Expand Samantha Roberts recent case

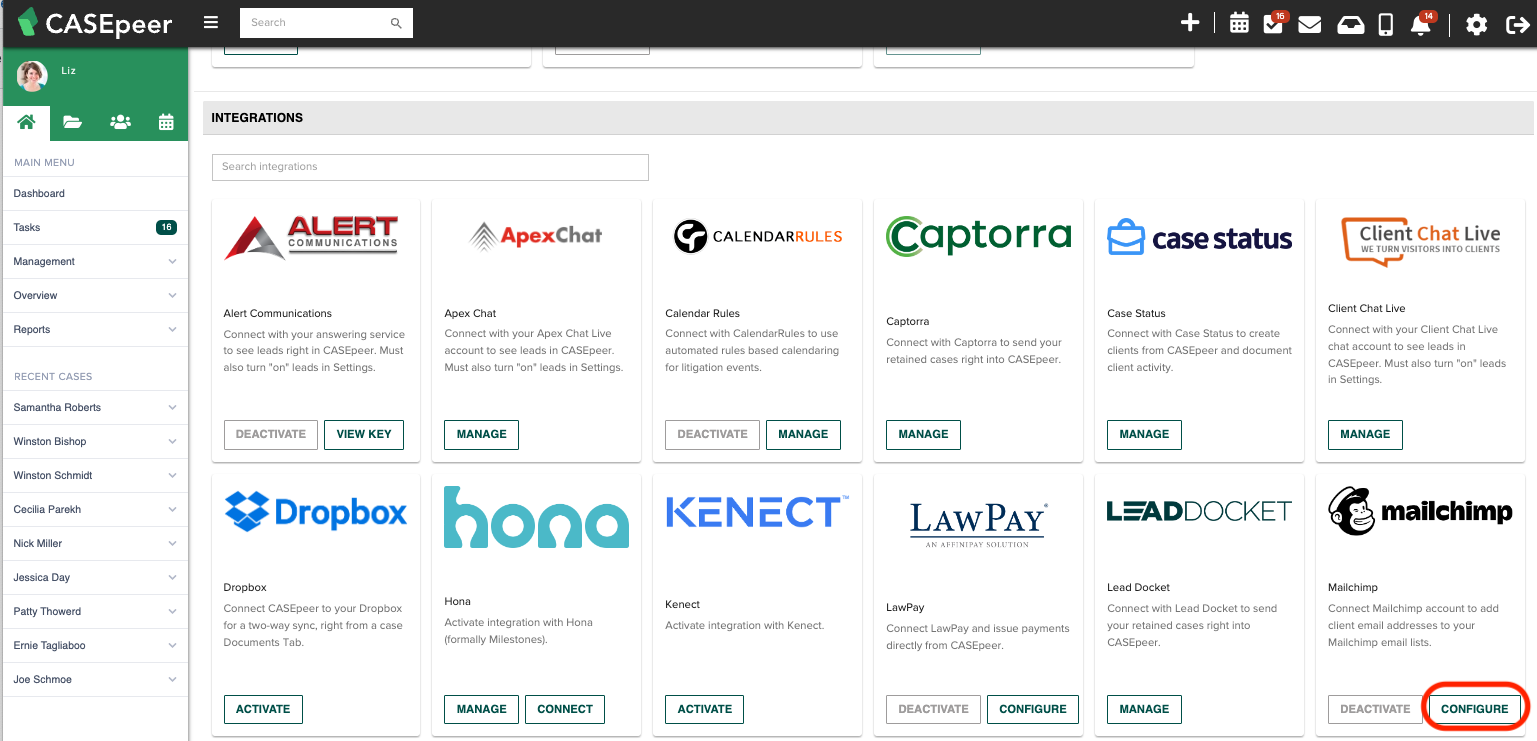pos(94,408)
